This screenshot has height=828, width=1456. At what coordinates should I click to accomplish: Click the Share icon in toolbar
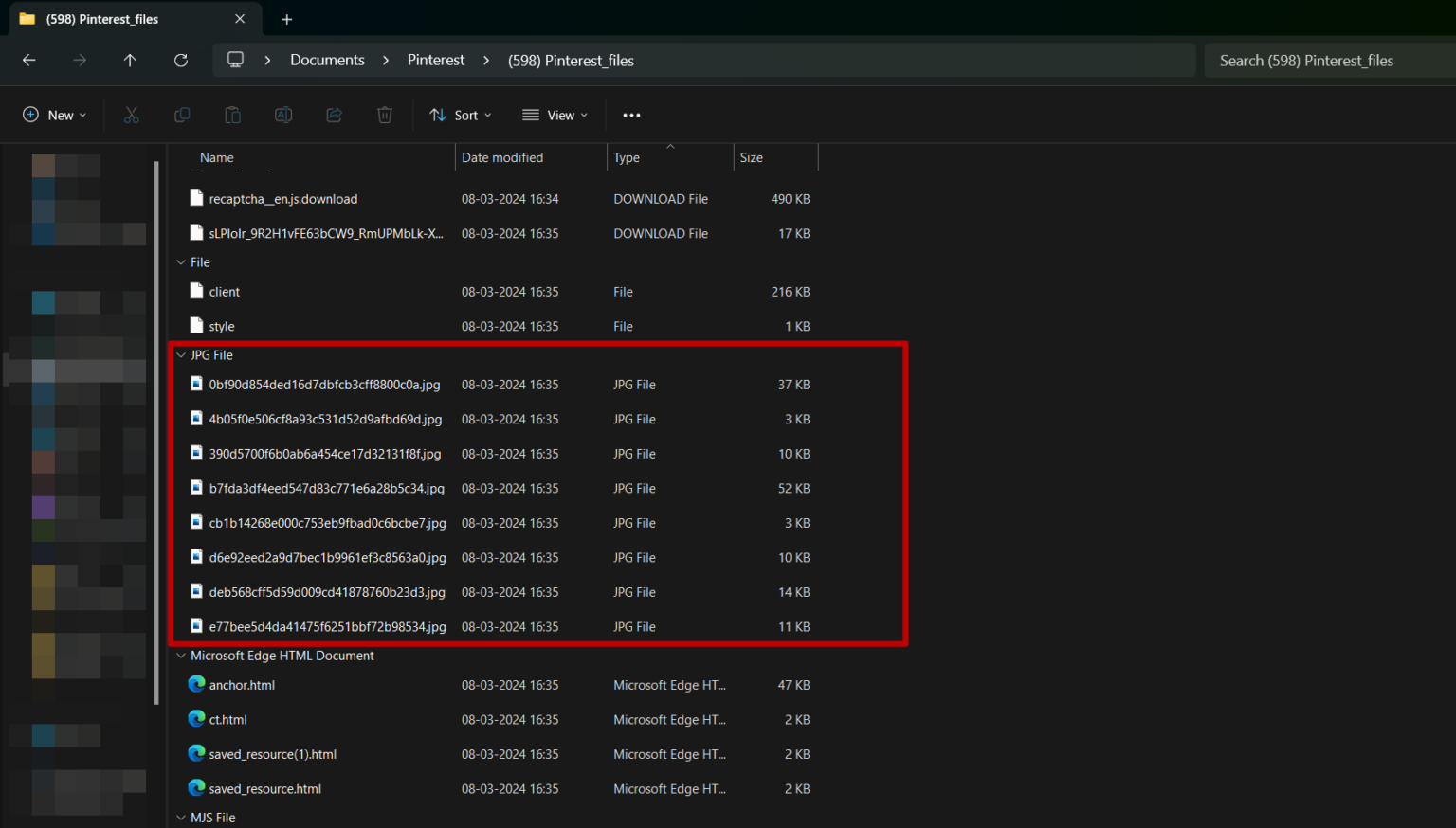pyautogui.click(x=334, y=115)
